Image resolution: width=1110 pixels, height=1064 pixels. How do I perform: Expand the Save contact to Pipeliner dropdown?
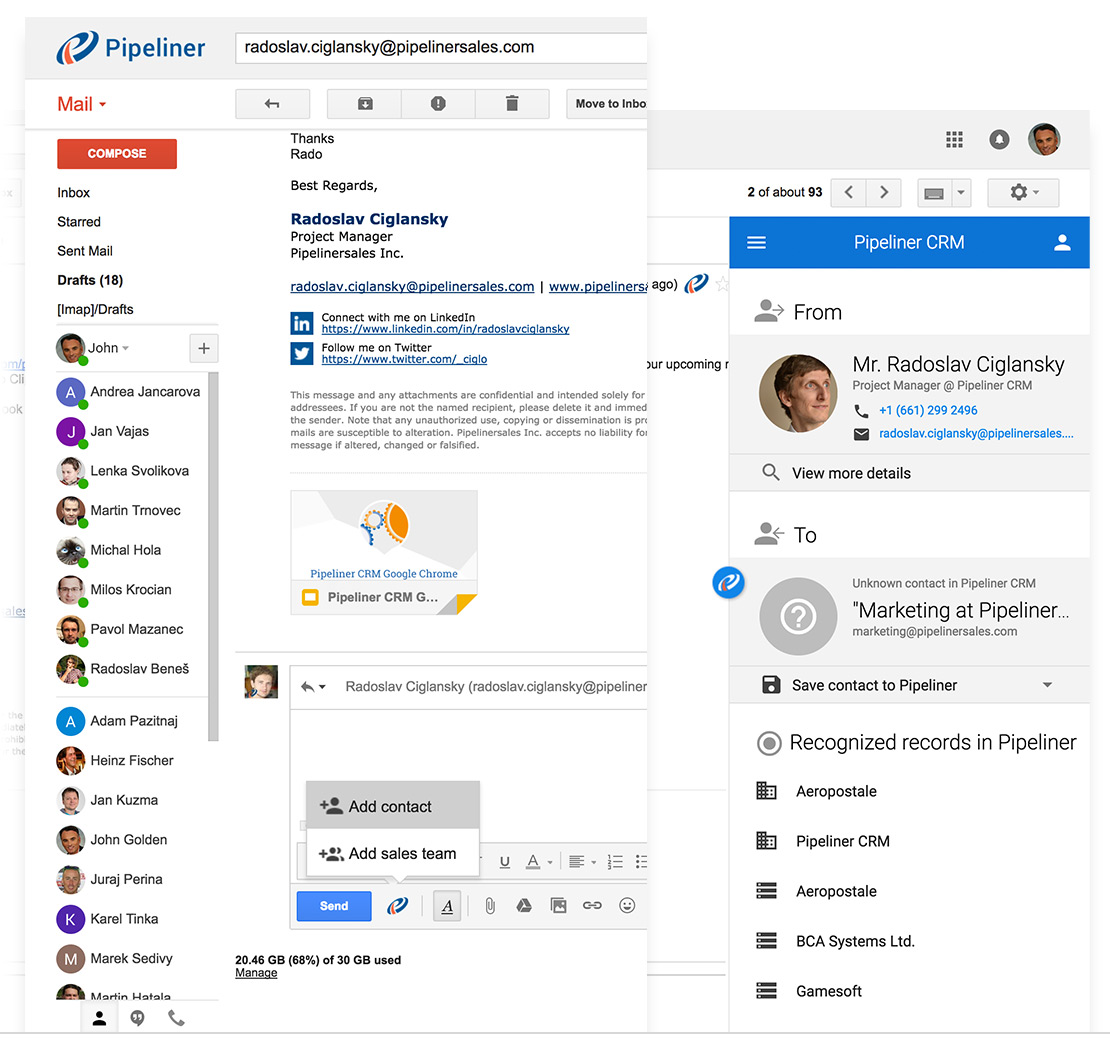(x=1047, y=685)
